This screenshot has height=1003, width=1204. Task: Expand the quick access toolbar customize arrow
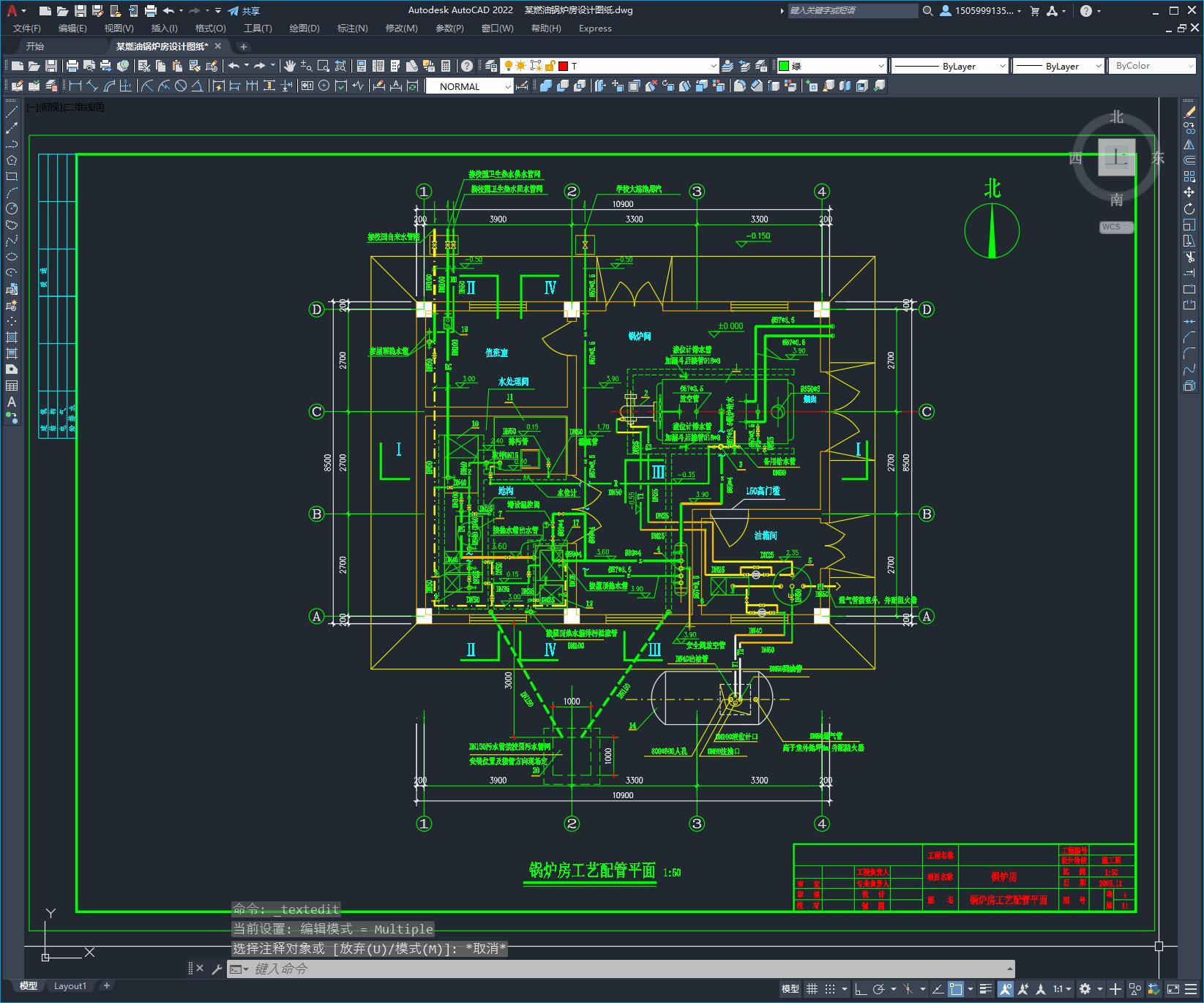click(218, 11)
